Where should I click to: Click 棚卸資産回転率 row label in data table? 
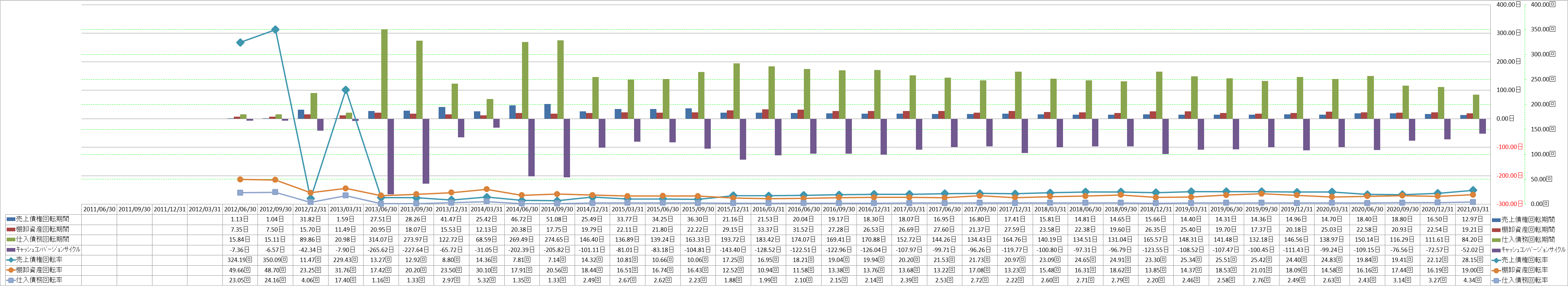pos(38,270)
